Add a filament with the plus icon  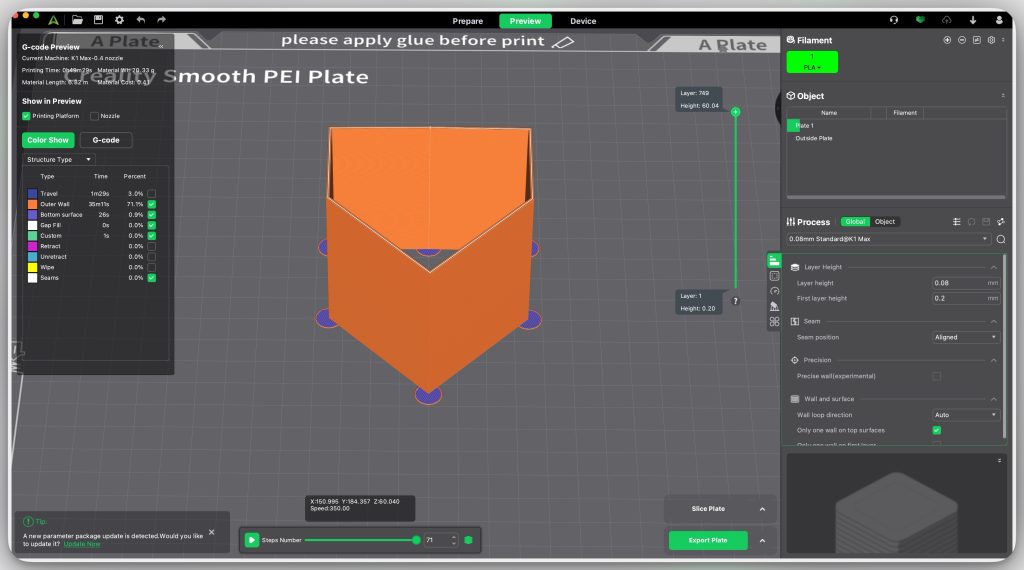pyautogui.click(x=947, y=40)
